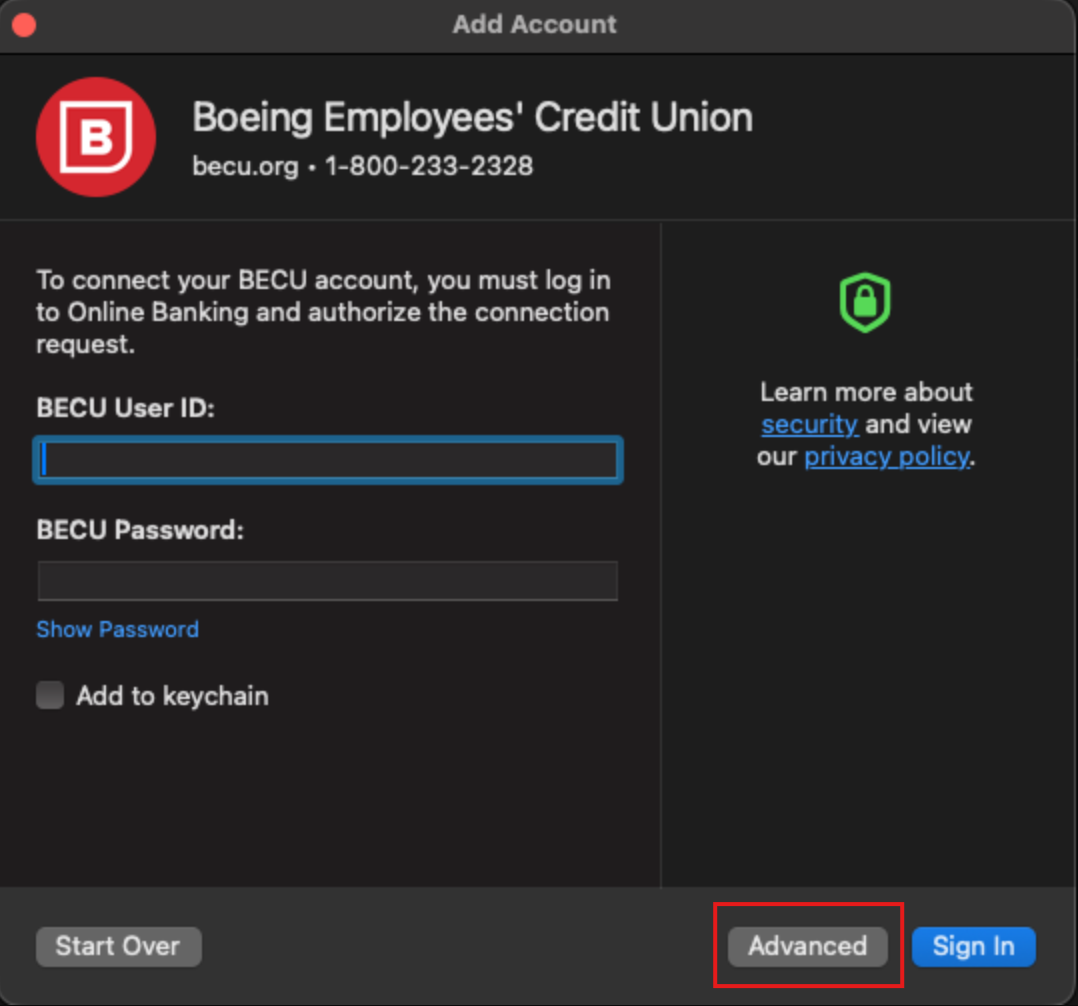Open the security information link
This screenshot has height=1006, width=1078.
pyautogui.click(x=810, y=424)
